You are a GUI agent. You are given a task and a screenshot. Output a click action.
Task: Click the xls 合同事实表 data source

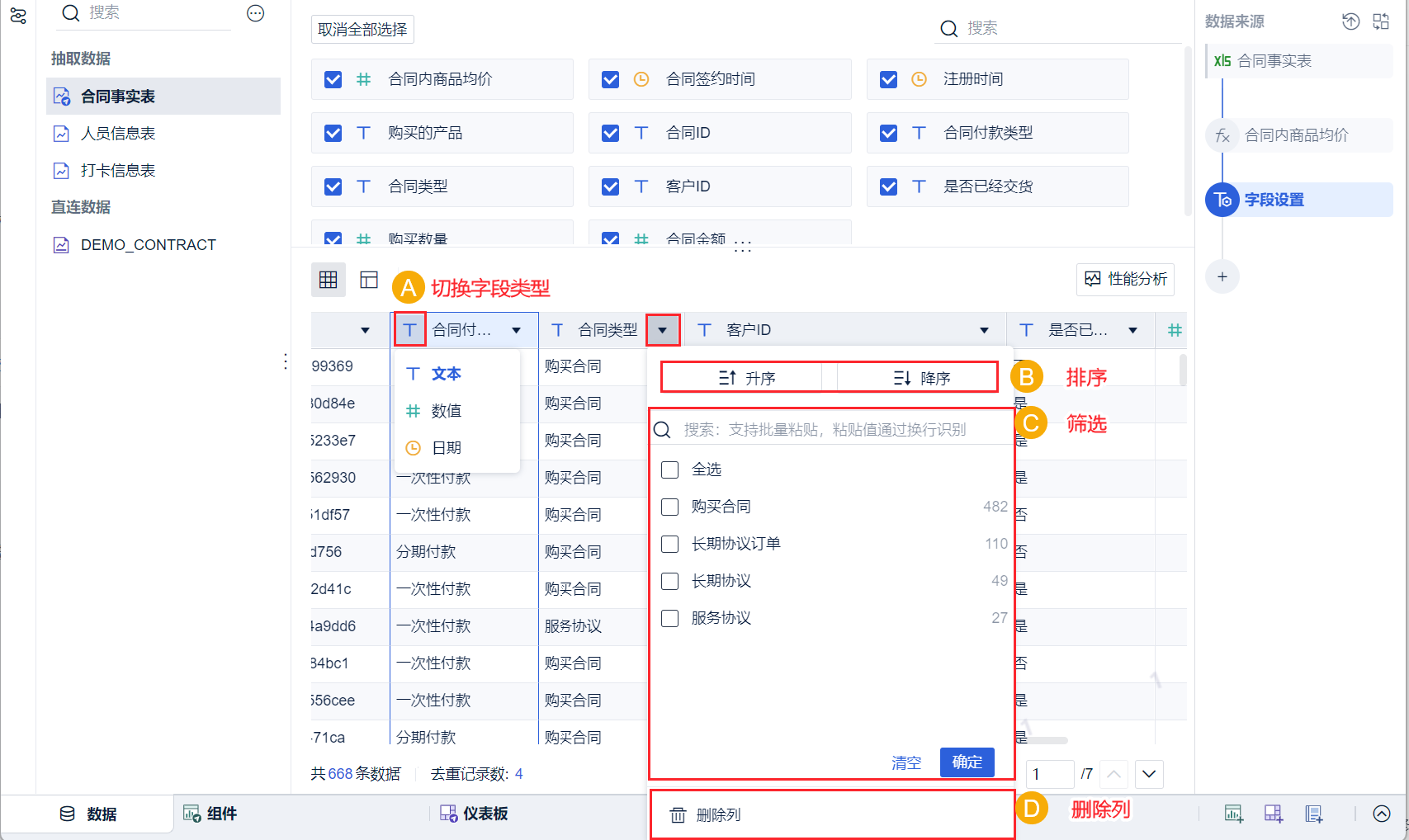click(x=1299, y=61)
